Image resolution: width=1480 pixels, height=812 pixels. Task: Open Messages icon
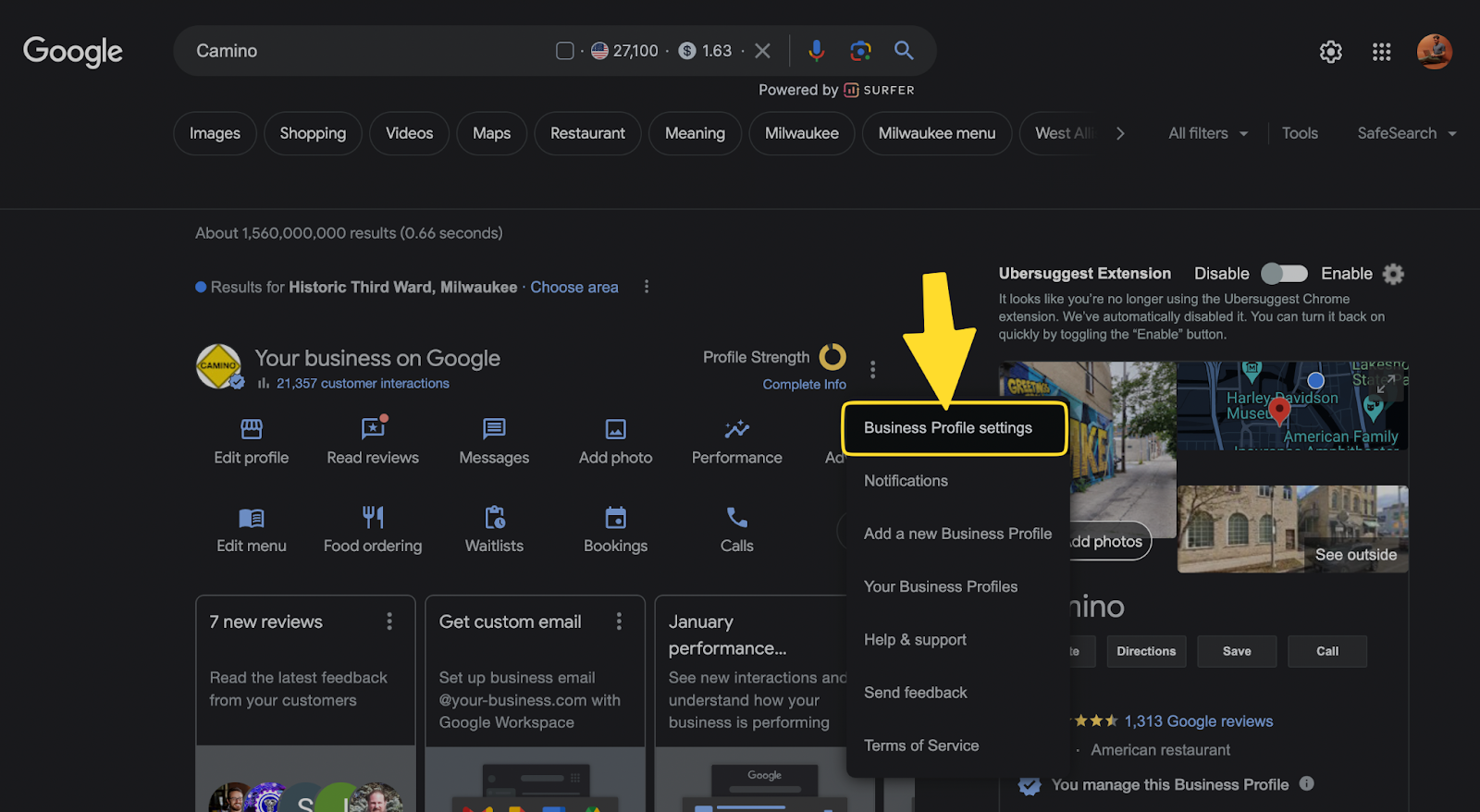pyautogui.click(x=494, y=429)
